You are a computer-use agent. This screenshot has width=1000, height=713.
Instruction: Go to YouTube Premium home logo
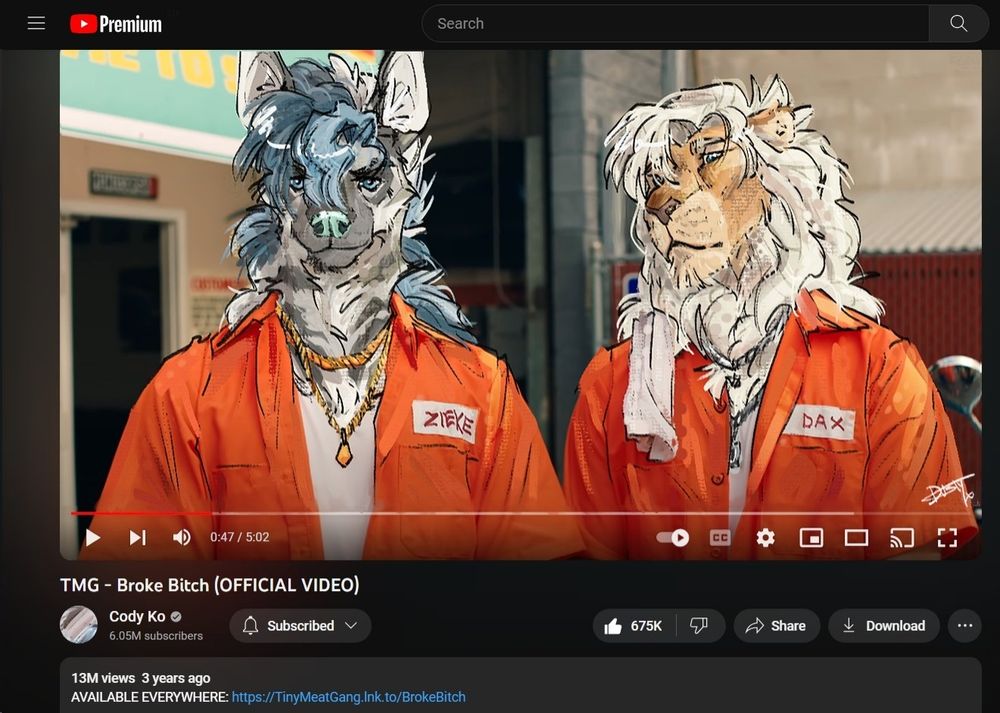tap(116, 24)
